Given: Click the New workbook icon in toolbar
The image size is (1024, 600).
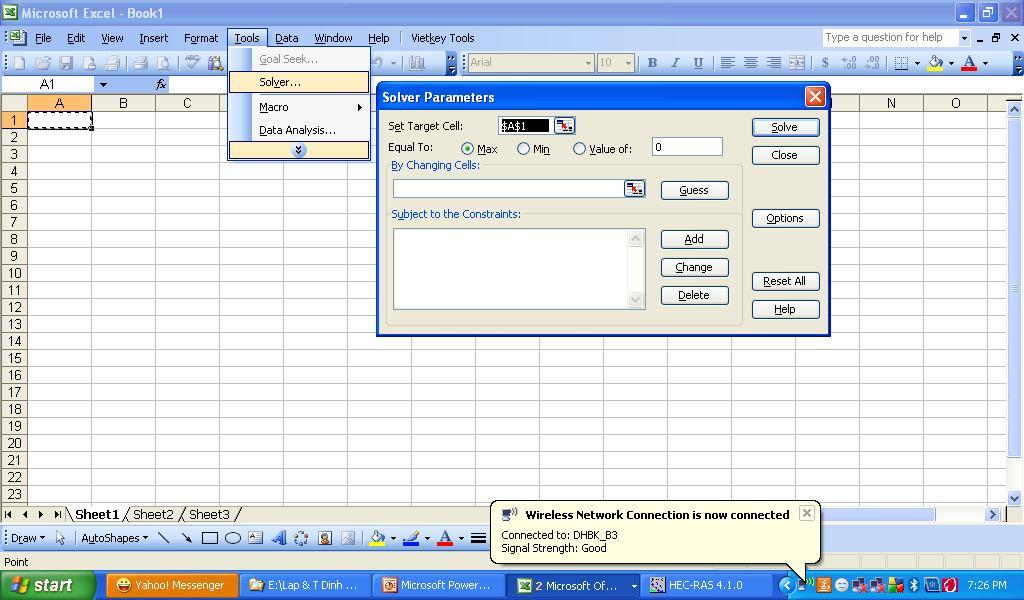Looking at the screenshot, I should point(19,63).
